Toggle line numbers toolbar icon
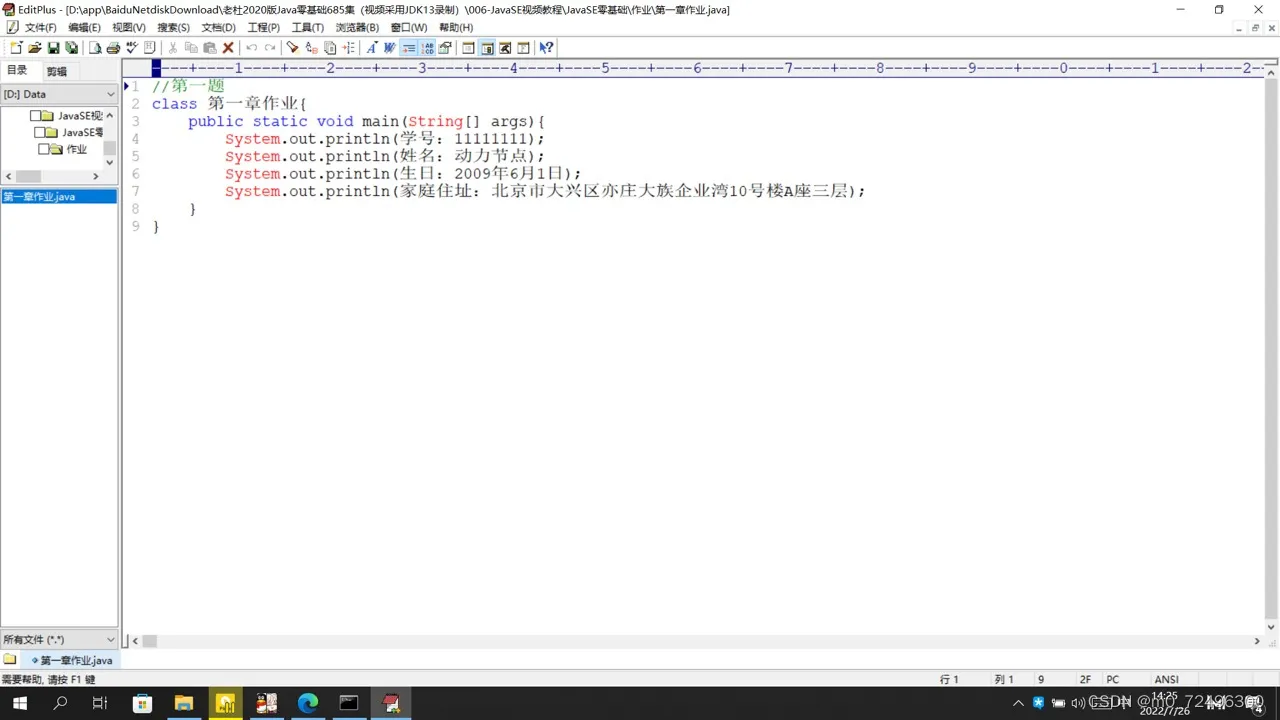 (427, 47)
